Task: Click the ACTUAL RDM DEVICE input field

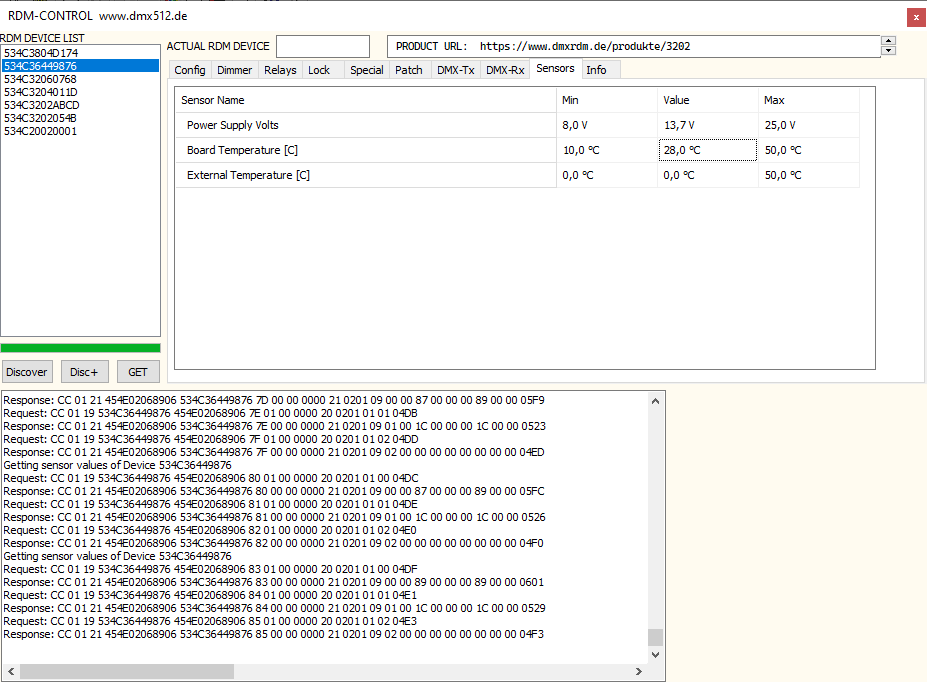Action: (x=322, y=47)
